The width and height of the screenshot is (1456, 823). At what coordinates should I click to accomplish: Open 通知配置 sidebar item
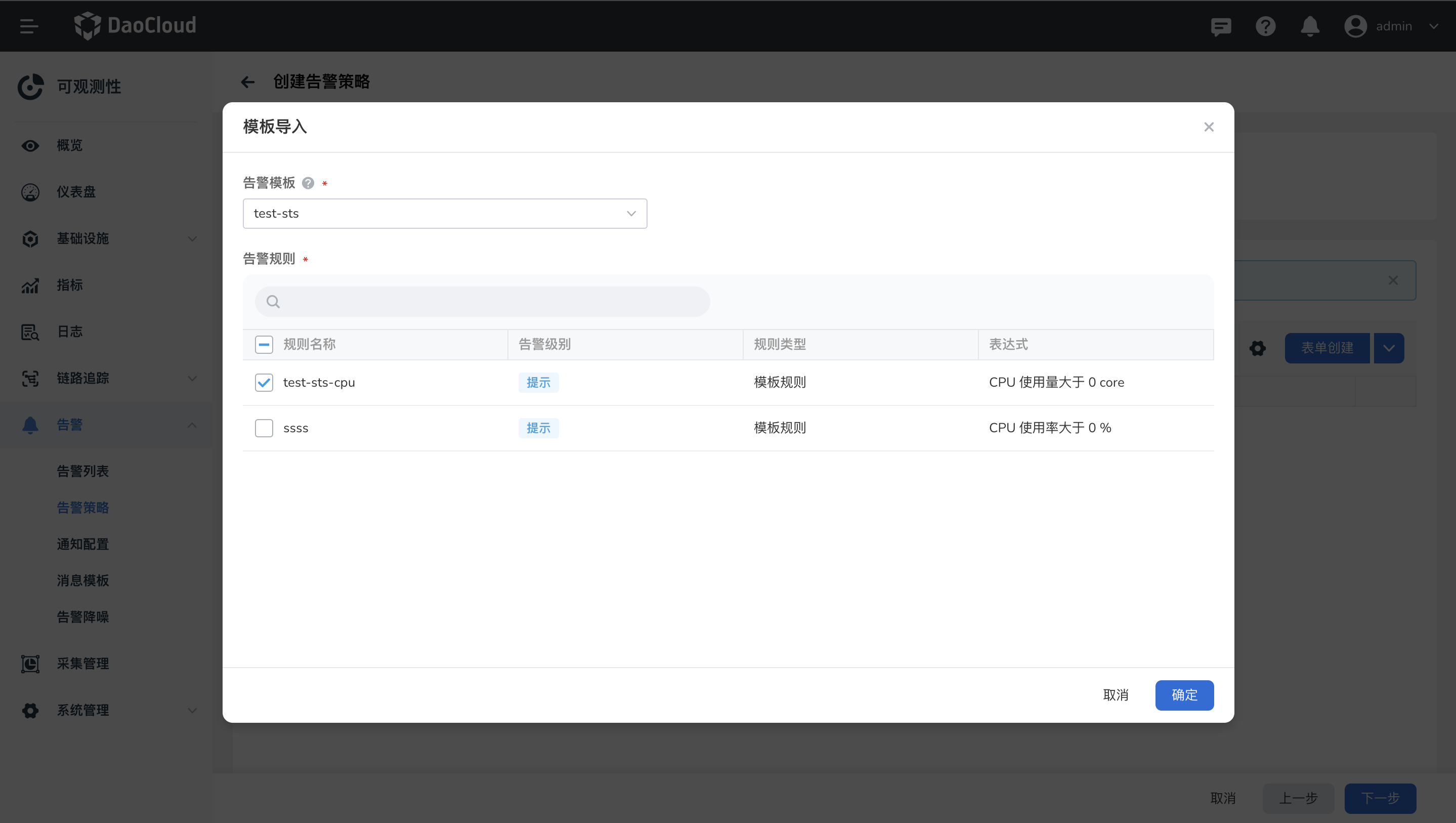click(x=83, y=544)
